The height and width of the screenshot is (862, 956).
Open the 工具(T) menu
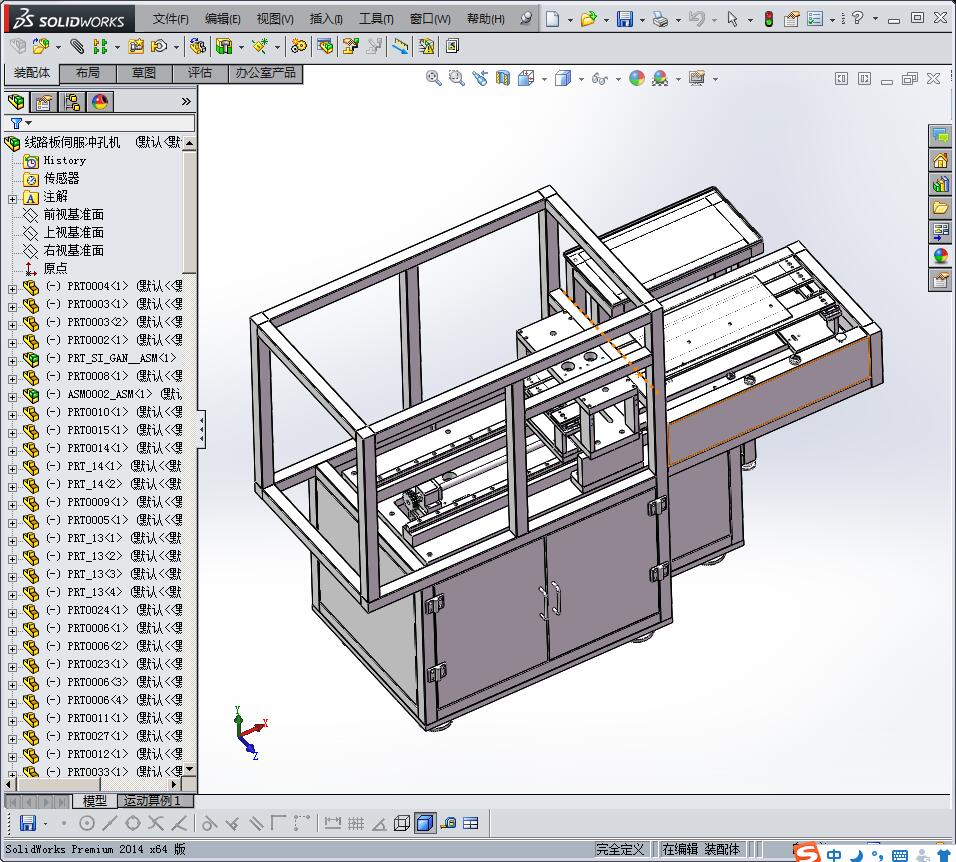(376, 19)
